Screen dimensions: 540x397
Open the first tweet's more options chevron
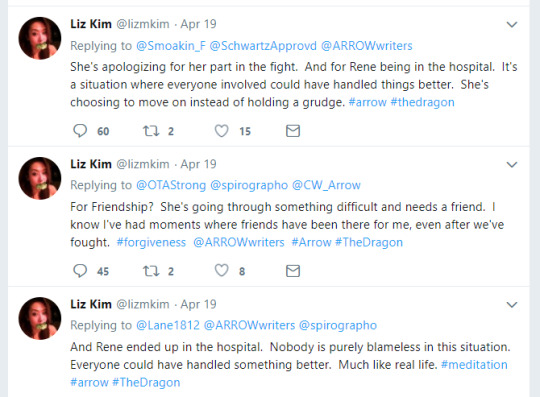coord(512,24)
